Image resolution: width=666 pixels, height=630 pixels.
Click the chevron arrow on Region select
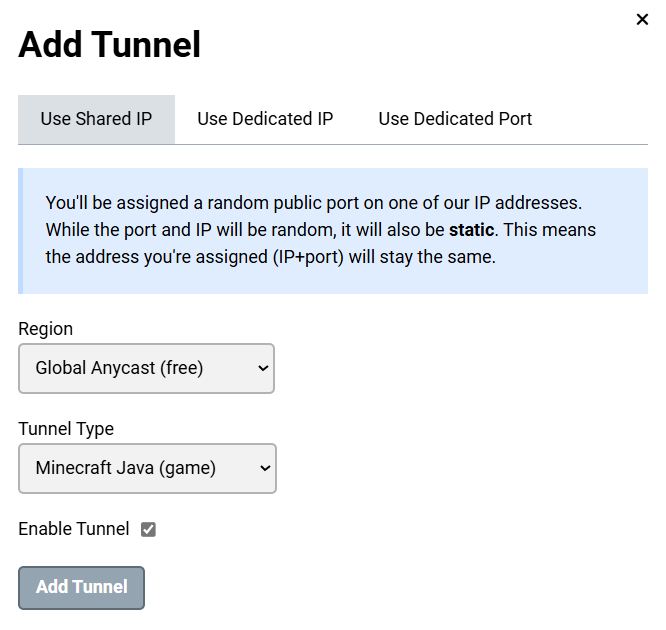(x=263, y=368)
